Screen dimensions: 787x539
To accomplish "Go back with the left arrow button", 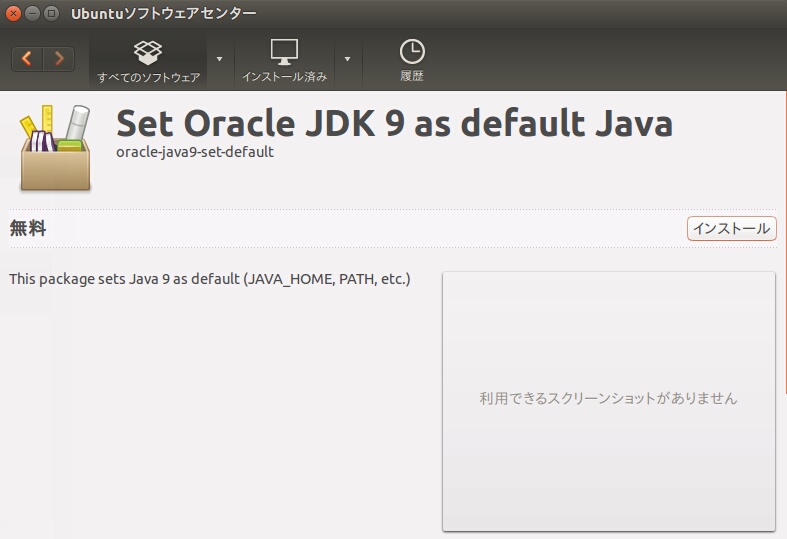I will pos(27,59).
